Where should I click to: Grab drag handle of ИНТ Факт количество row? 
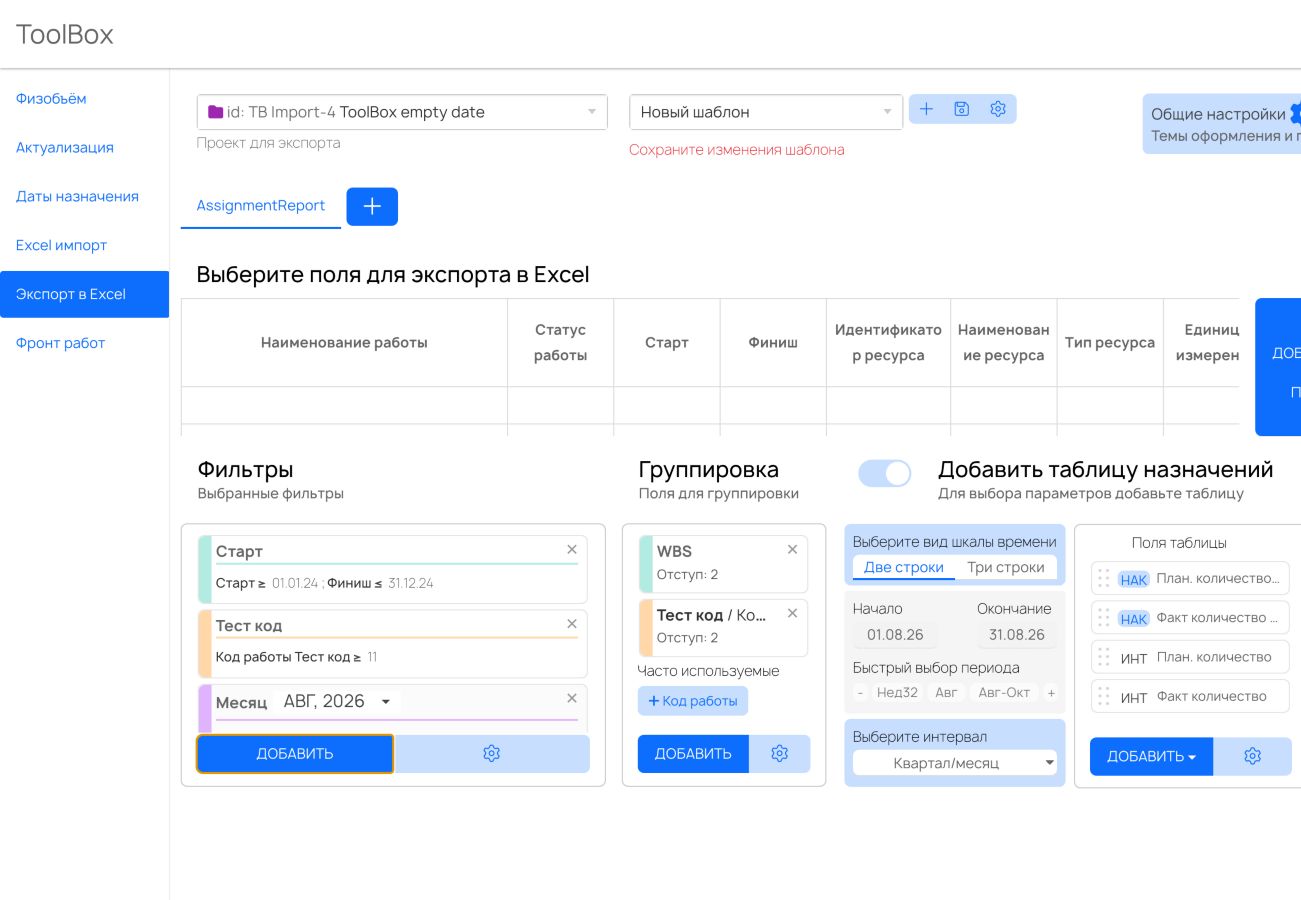pos(1104,696)
